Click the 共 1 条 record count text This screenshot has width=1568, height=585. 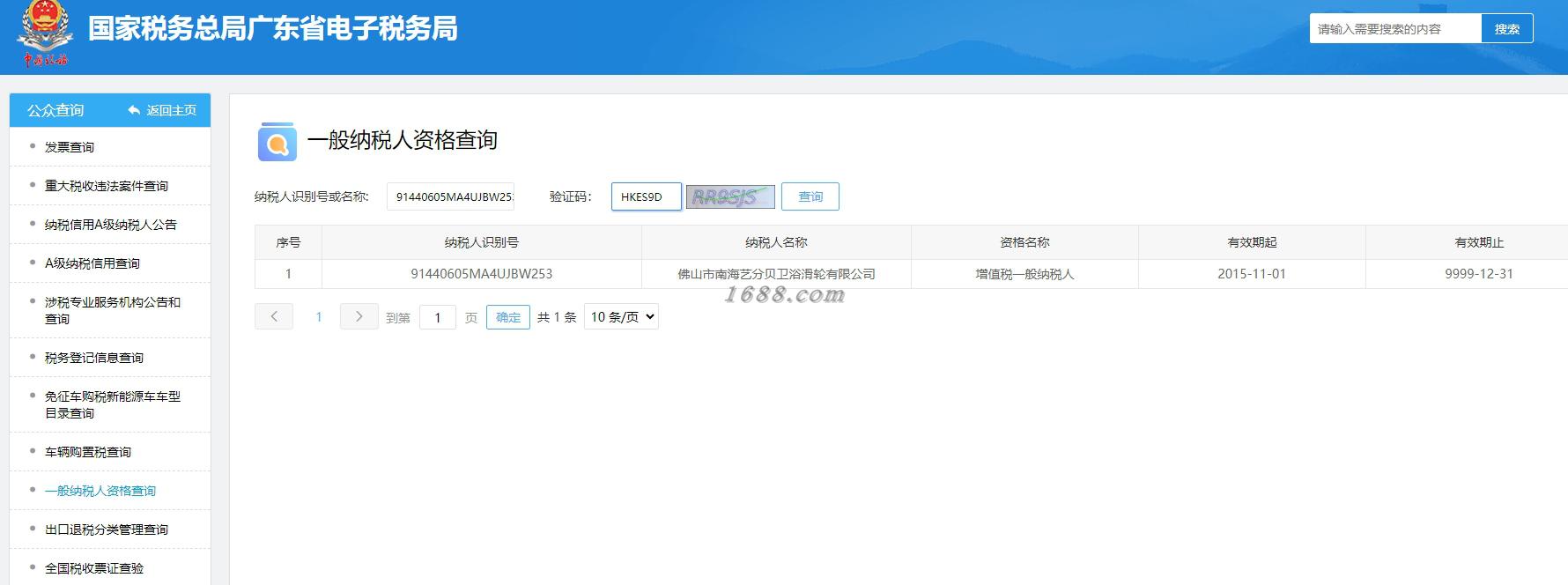pyautogui.click(x=557, y=317)
